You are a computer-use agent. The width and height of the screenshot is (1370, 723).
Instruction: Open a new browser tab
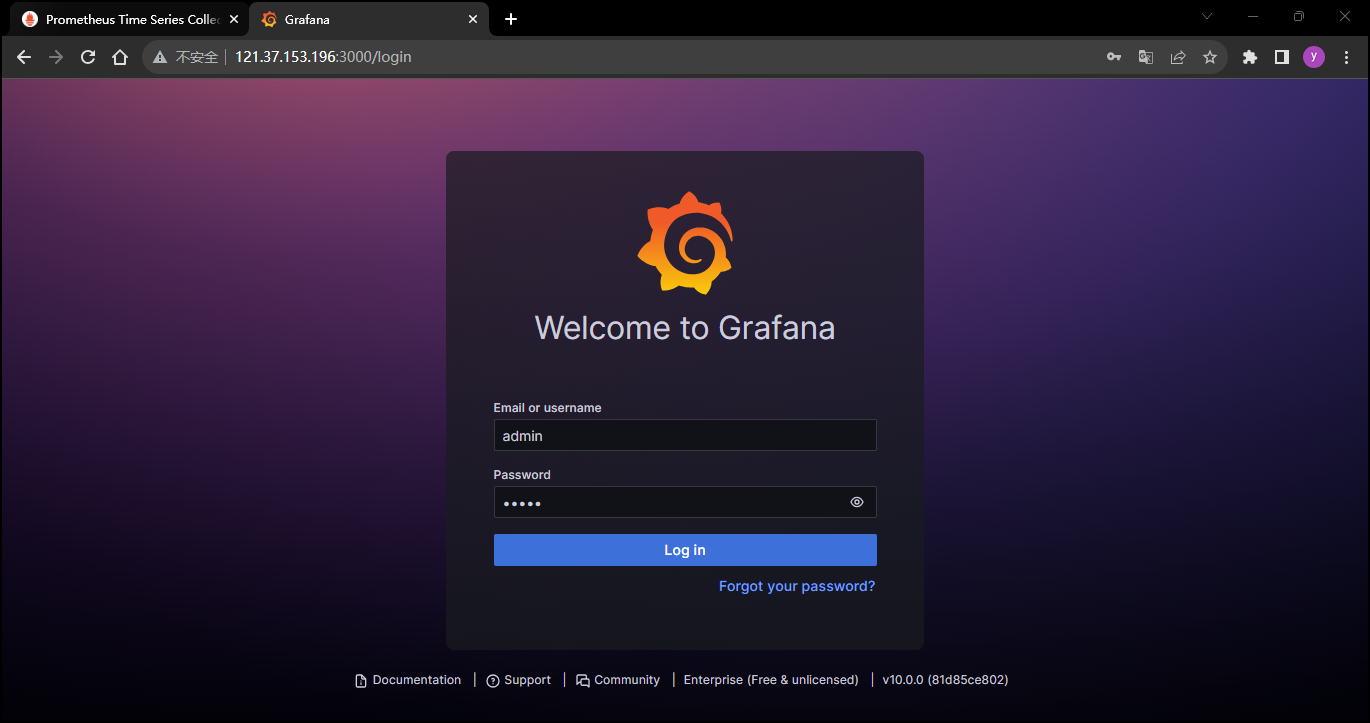tap(511, 19)
